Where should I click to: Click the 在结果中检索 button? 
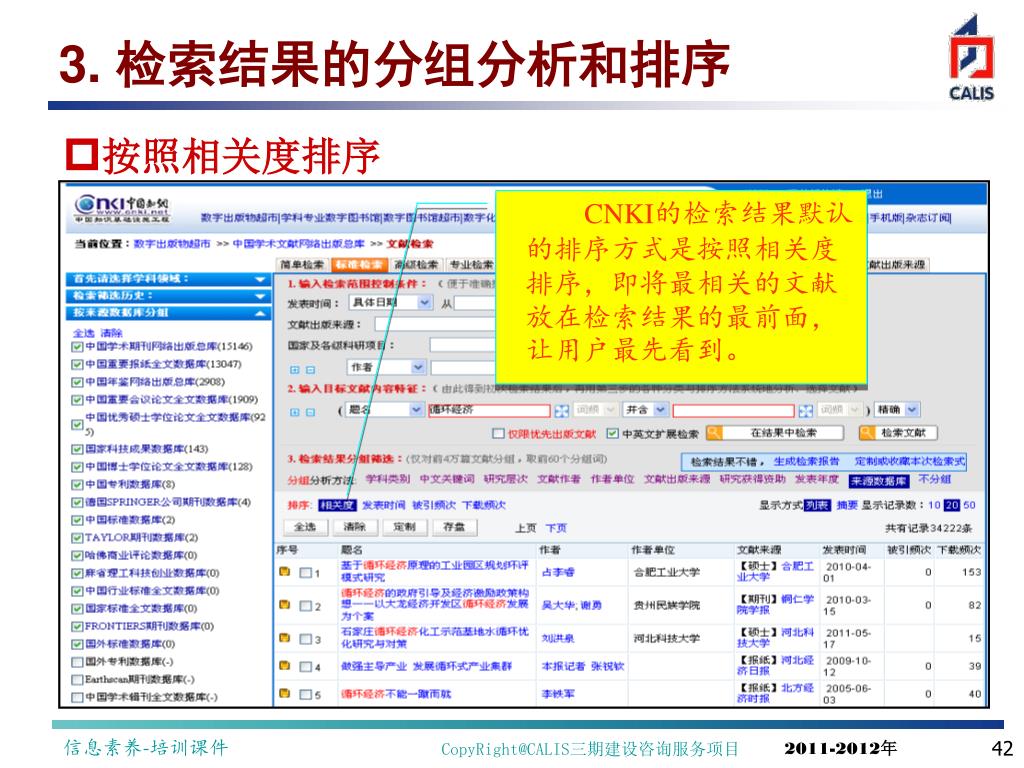tap(775, 432)
